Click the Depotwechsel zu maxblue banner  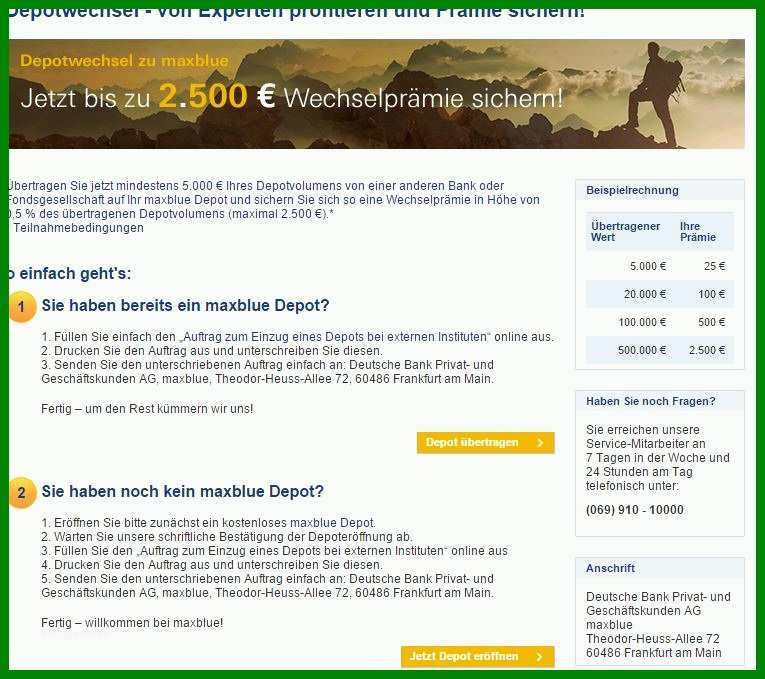pos(377,94)
